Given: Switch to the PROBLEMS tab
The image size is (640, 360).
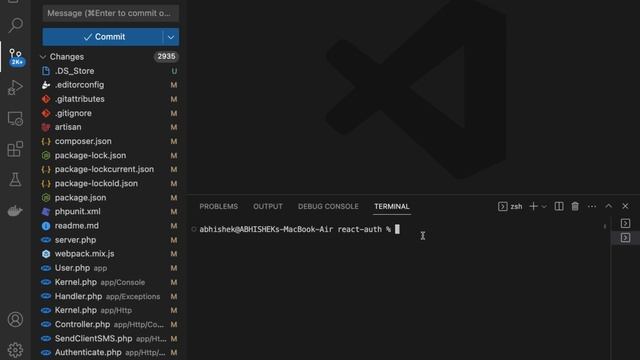Looking at the screenshot, I should pyautogui.click(x=218, y=207).
